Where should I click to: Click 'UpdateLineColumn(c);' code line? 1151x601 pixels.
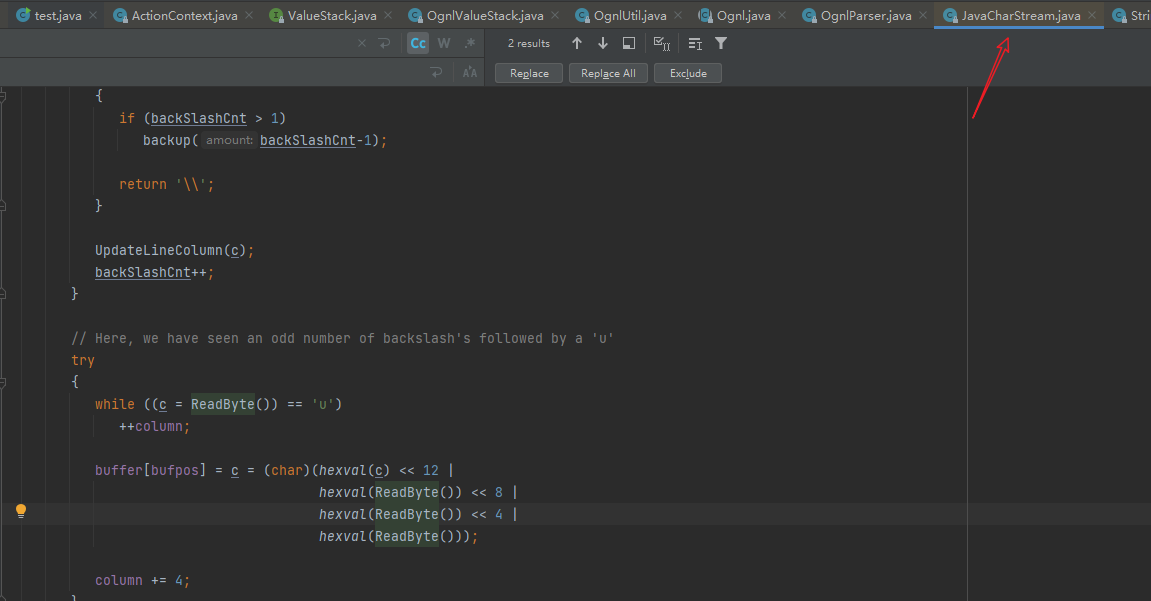point(174,250)
